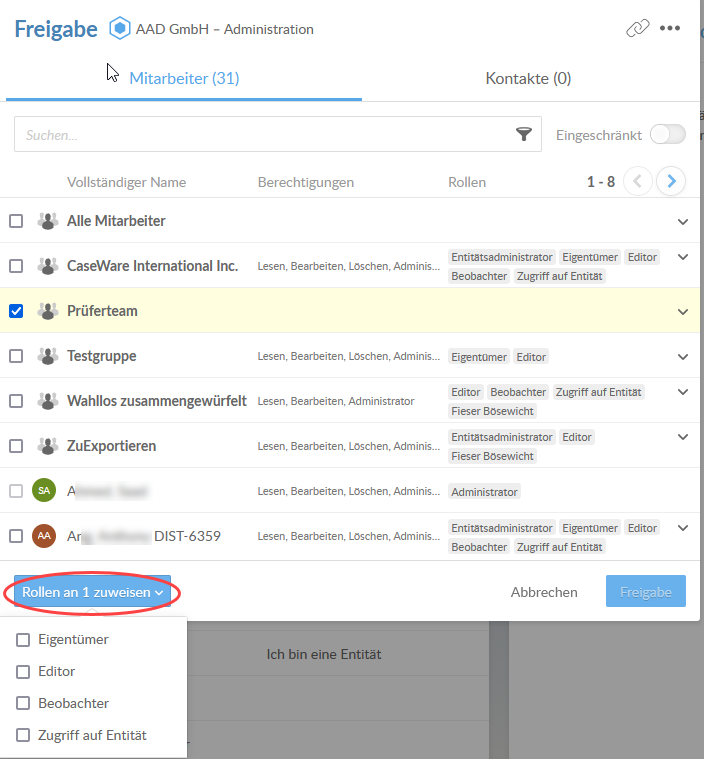Image resolution: width=704 pixels, height=759 pixels.
Task: Click Ich bin eine Entität in background
Action: click(324, 654)
